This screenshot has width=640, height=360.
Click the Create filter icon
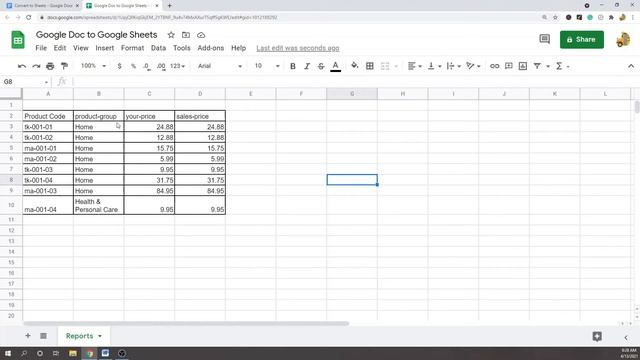coord(537,66)
